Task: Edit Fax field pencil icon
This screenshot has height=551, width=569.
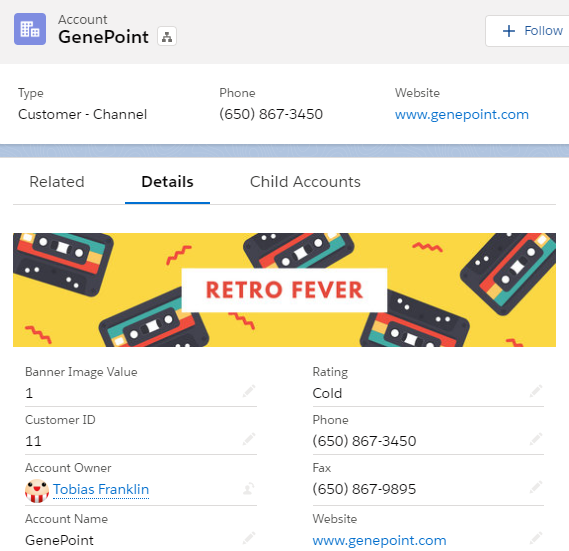Action: pyautogui.click(x=536, y=487)
